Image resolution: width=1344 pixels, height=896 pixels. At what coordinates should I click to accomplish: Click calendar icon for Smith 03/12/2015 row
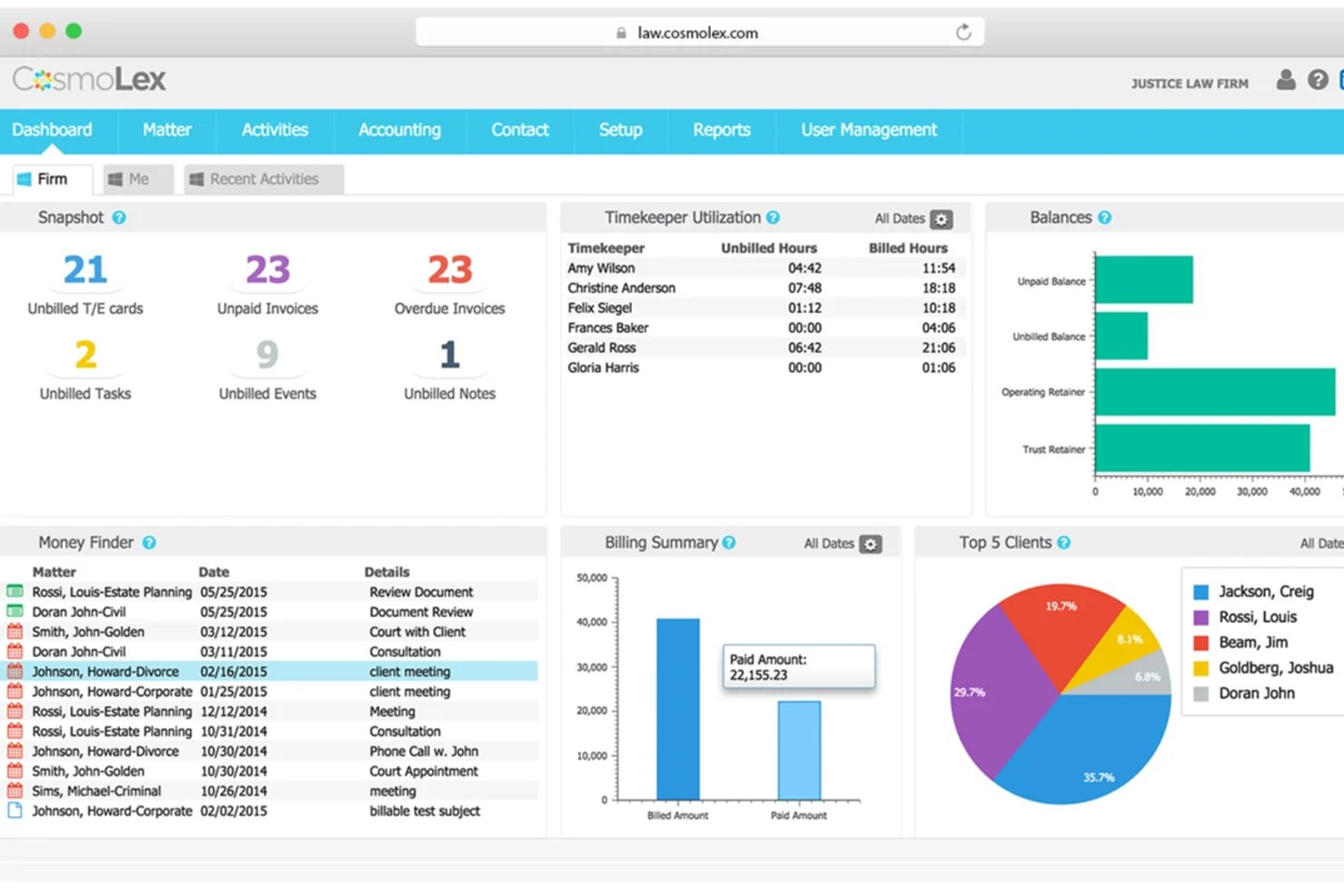tap(15, 632)
